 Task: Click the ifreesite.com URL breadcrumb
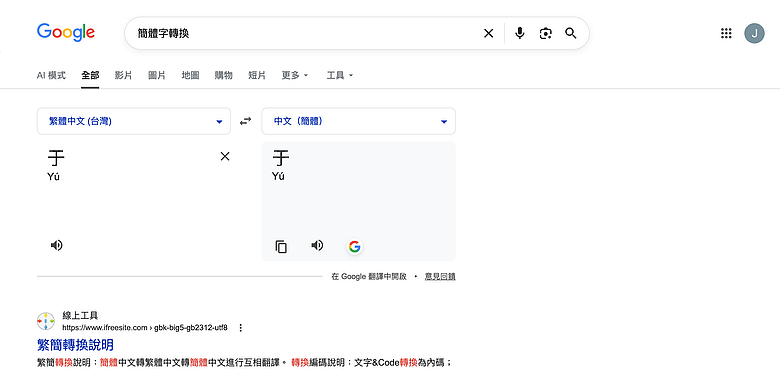pyautogui.click(x=145, y=328)
